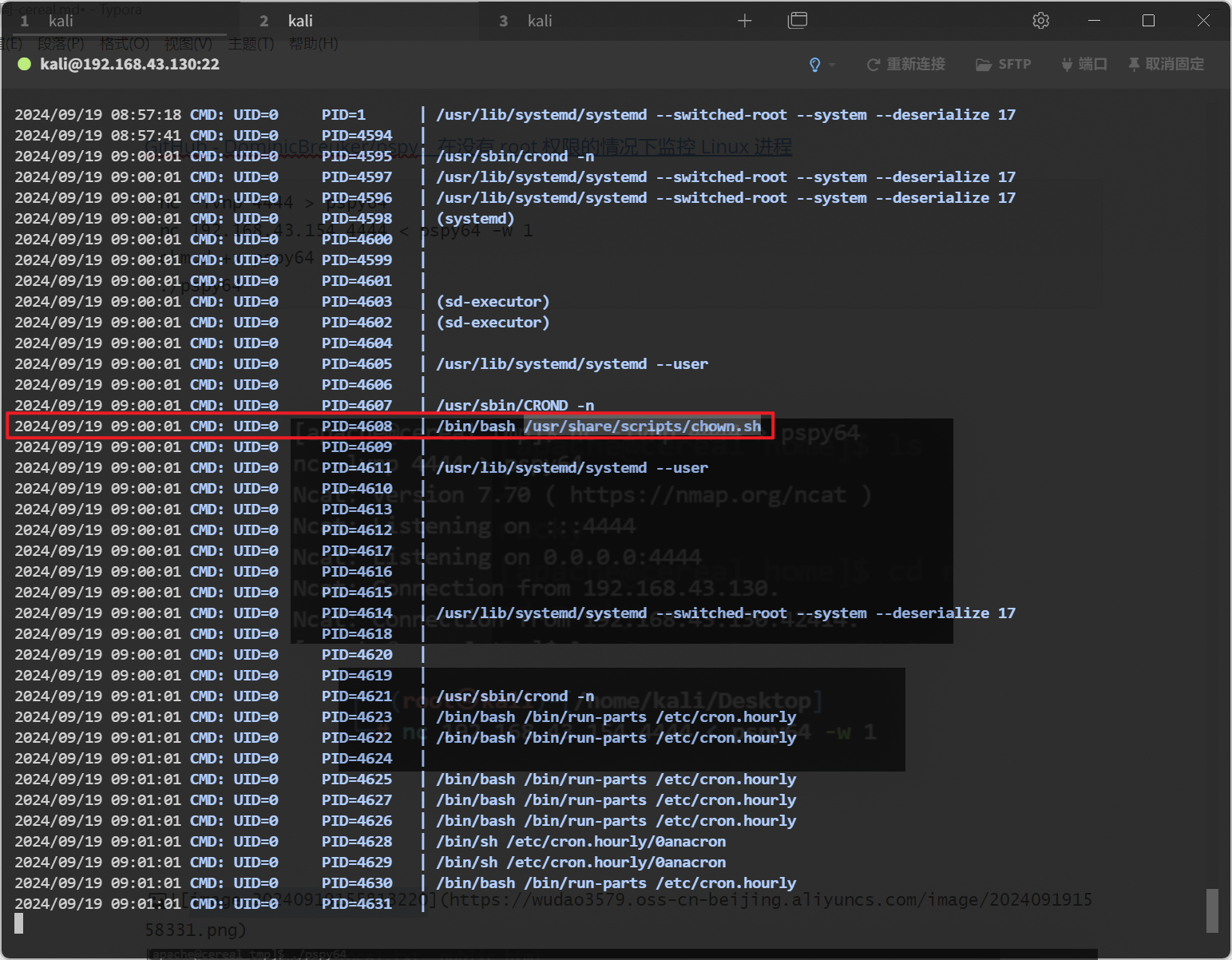
Task: Click Typora's 段落(P) menu behind the terminal
Action: coord(61,43)
